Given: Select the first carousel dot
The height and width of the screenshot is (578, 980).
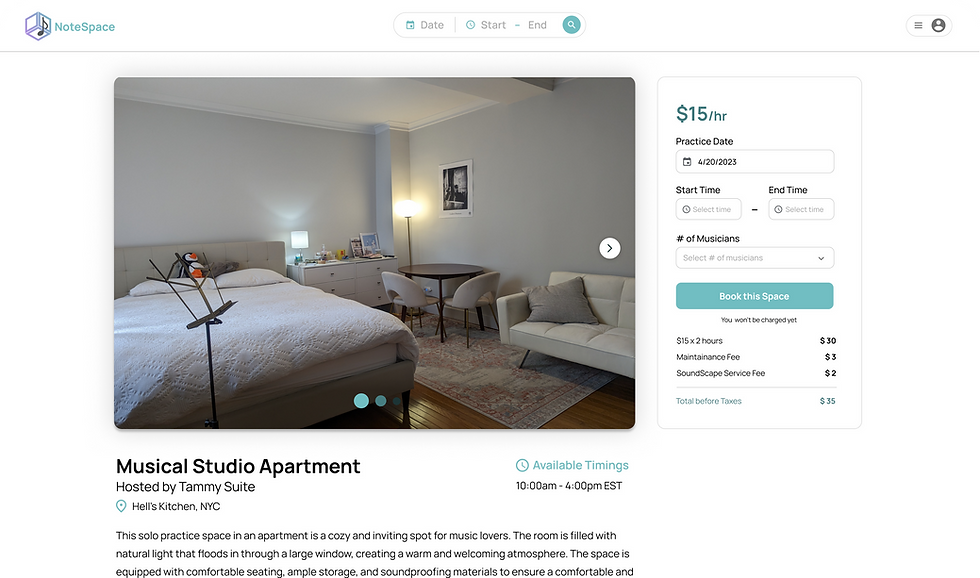Looking at the screenshot, I should pos(361,401).
